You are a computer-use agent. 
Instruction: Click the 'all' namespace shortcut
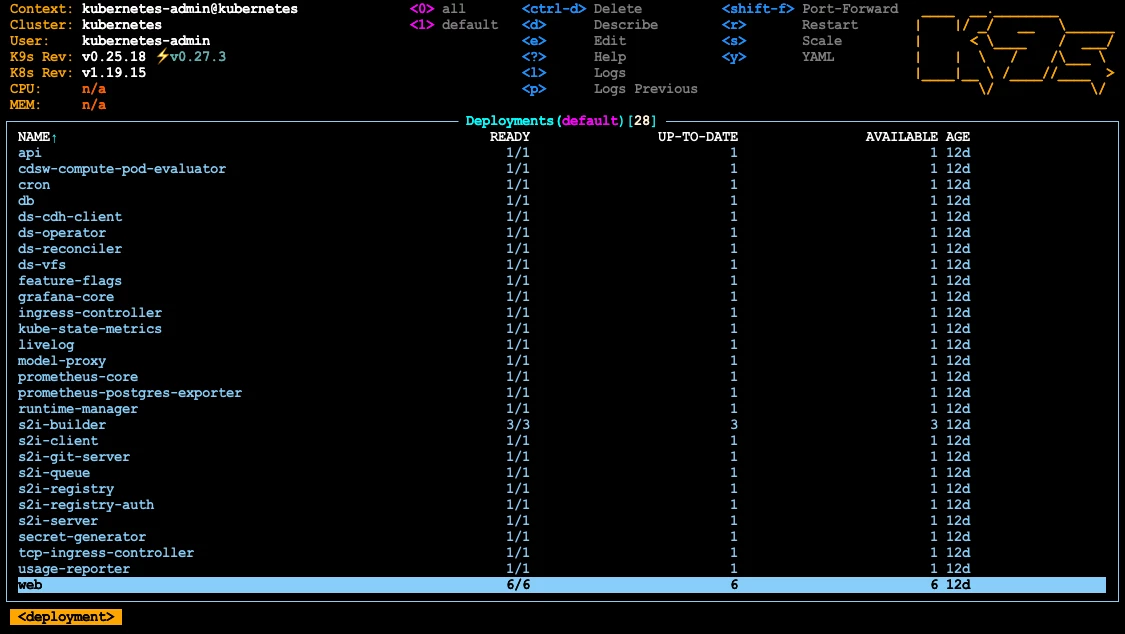click(x=453, y=9)
